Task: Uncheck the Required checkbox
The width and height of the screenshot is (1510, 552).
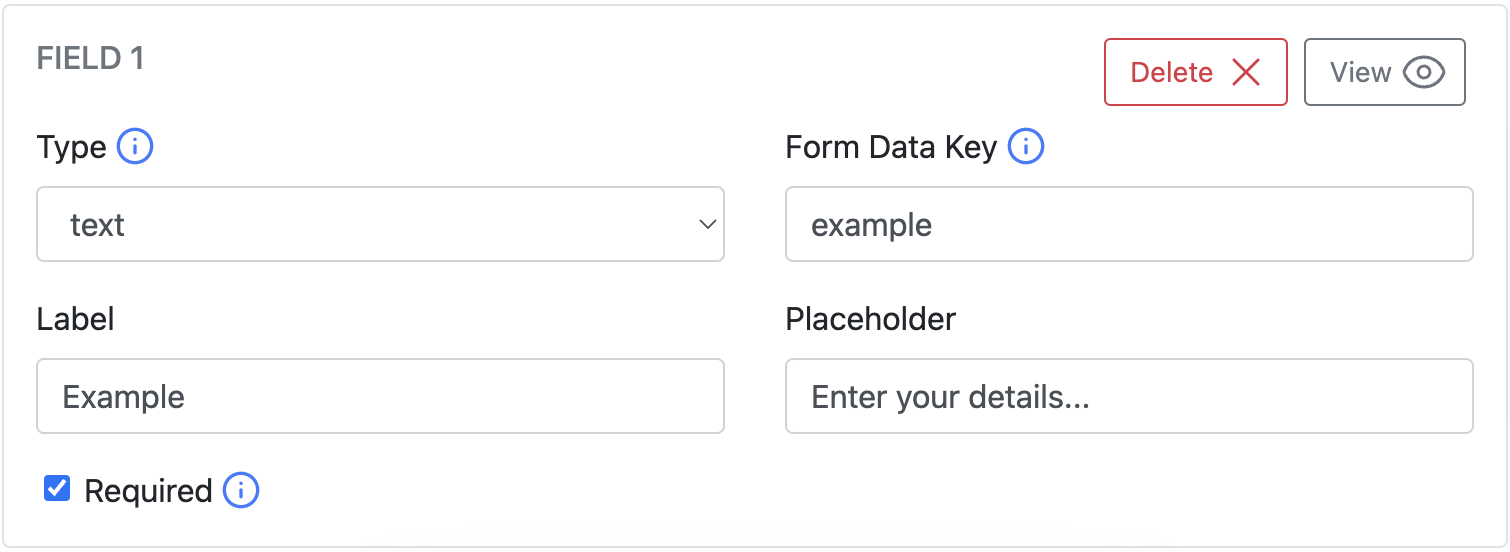Action: click(x=57, y=489)
